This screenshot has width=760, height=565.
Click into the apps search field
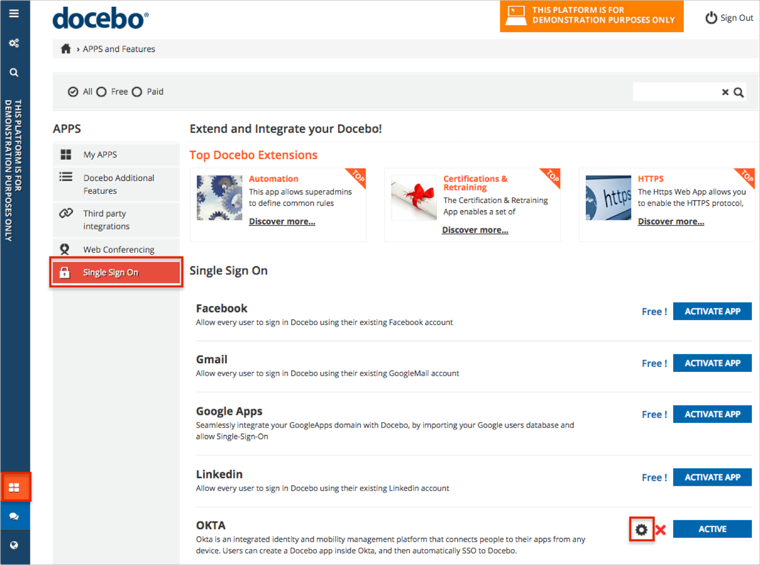point(676,92)
